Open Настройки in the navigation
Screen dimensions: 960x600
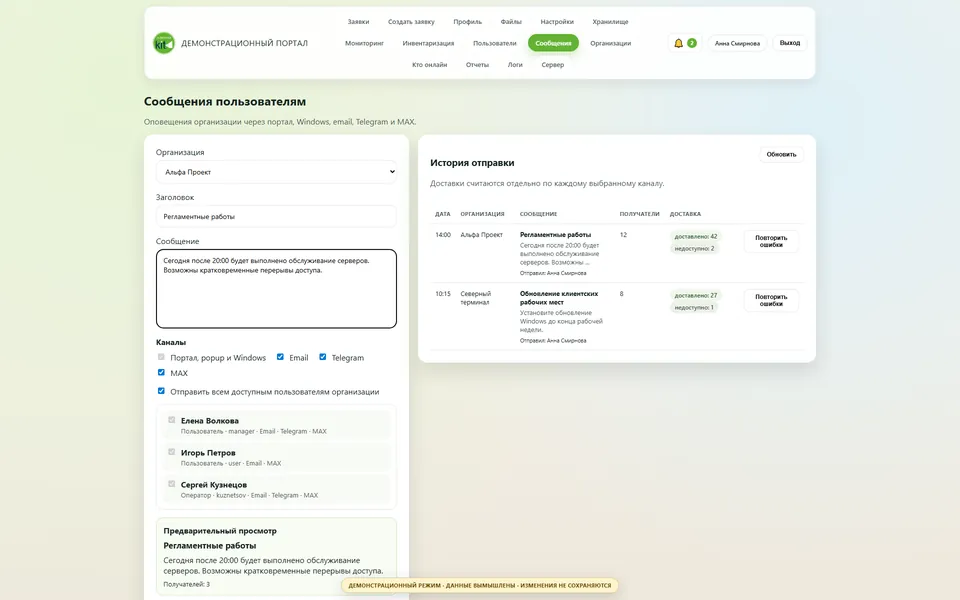tap(557, 21)
